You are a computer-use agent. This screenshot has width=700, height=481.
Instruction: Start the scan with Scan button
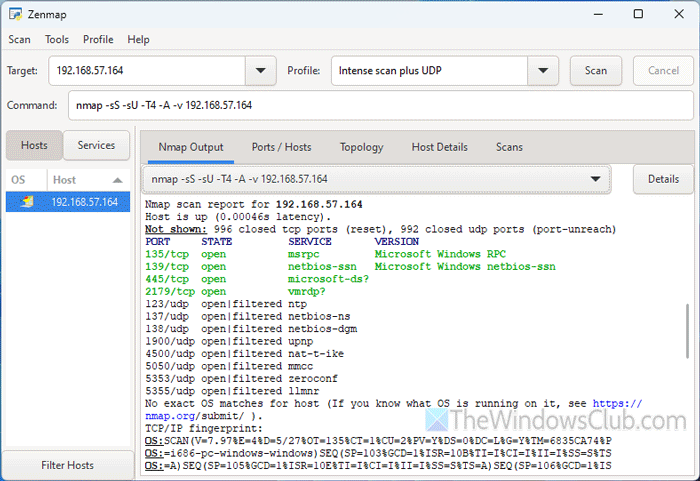[596, 71]
